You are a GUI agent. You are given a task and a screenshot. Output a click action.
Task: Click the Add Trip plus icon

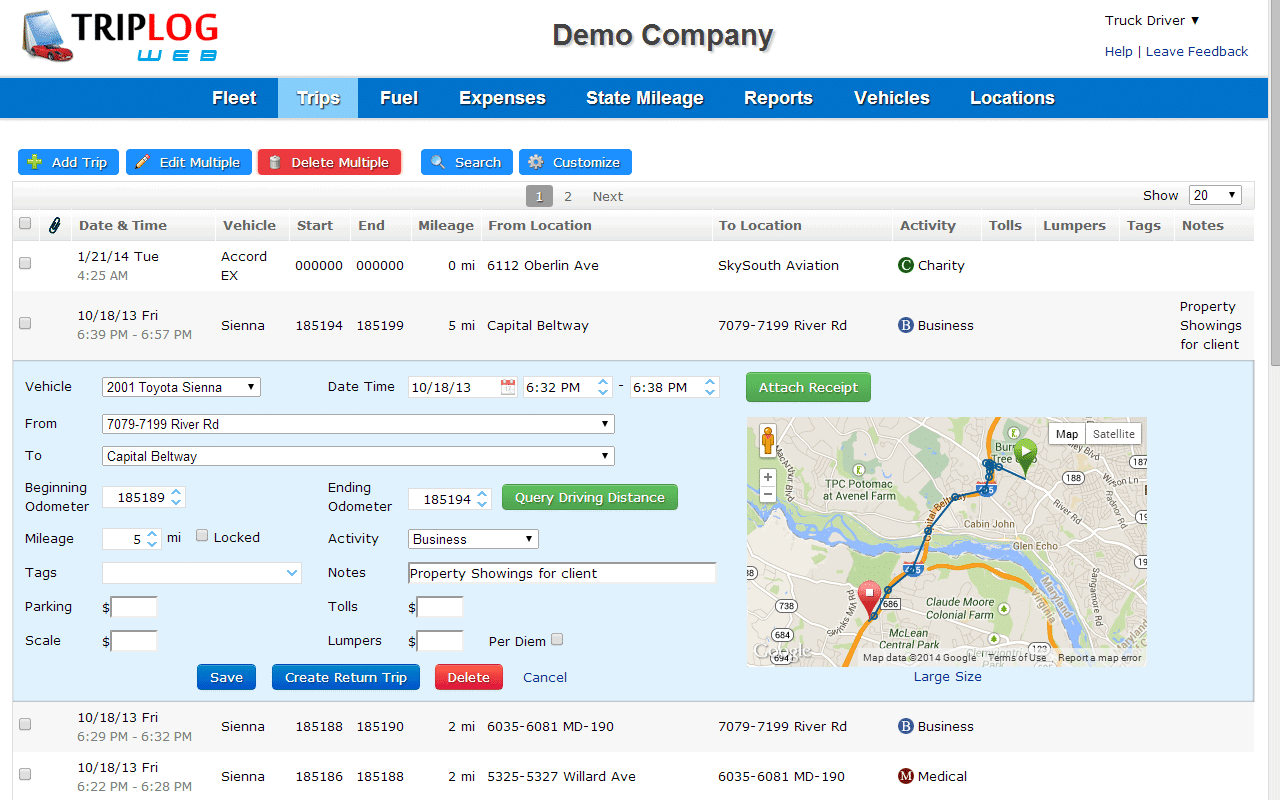tap(34, 162)
